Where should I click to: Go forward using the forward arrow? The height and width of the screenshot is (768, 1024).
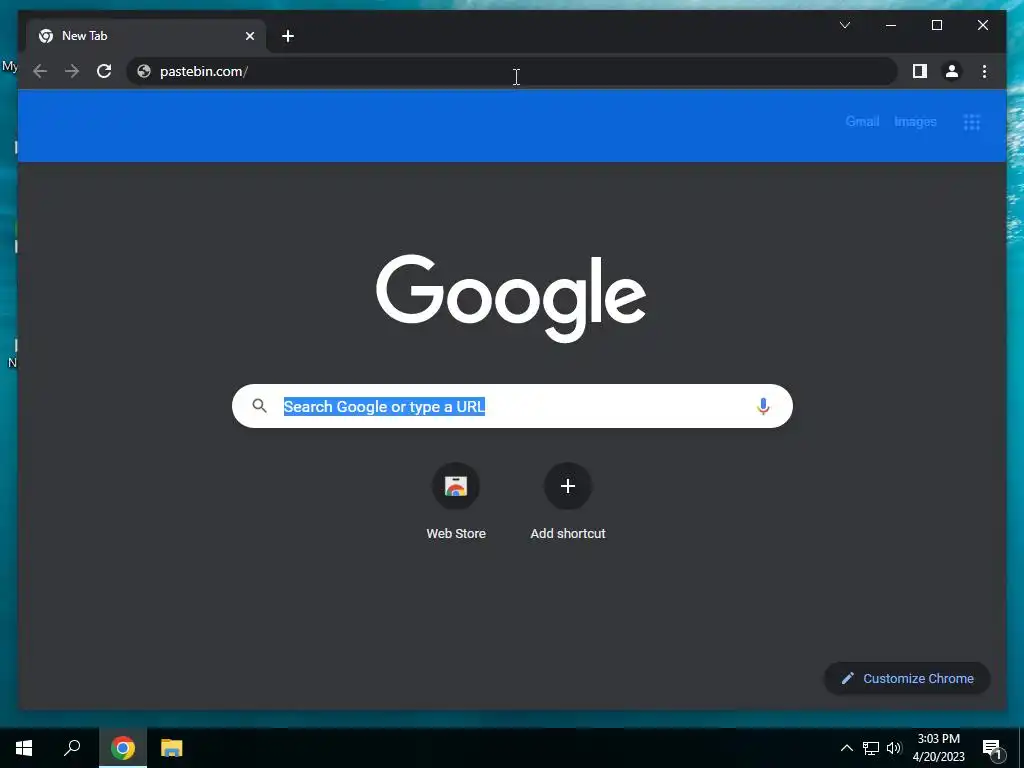[x=72, y=71]
